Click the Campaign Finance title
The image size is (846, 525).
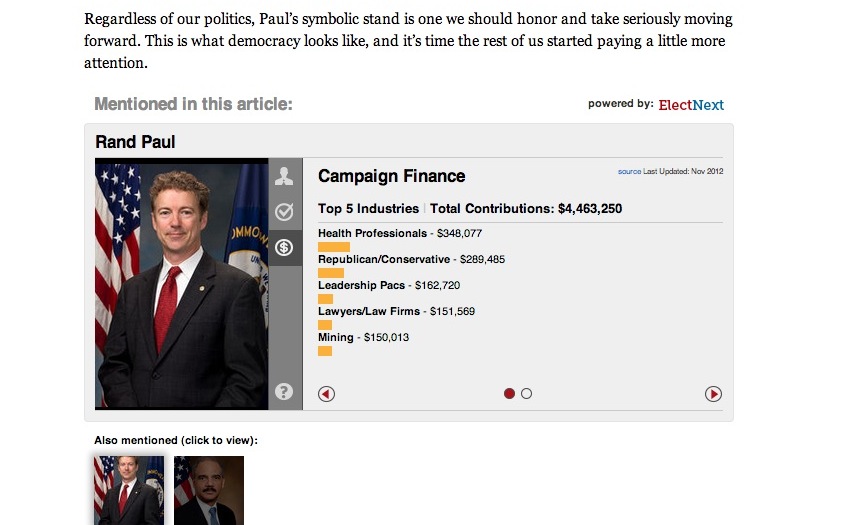(x=391, y=176)
